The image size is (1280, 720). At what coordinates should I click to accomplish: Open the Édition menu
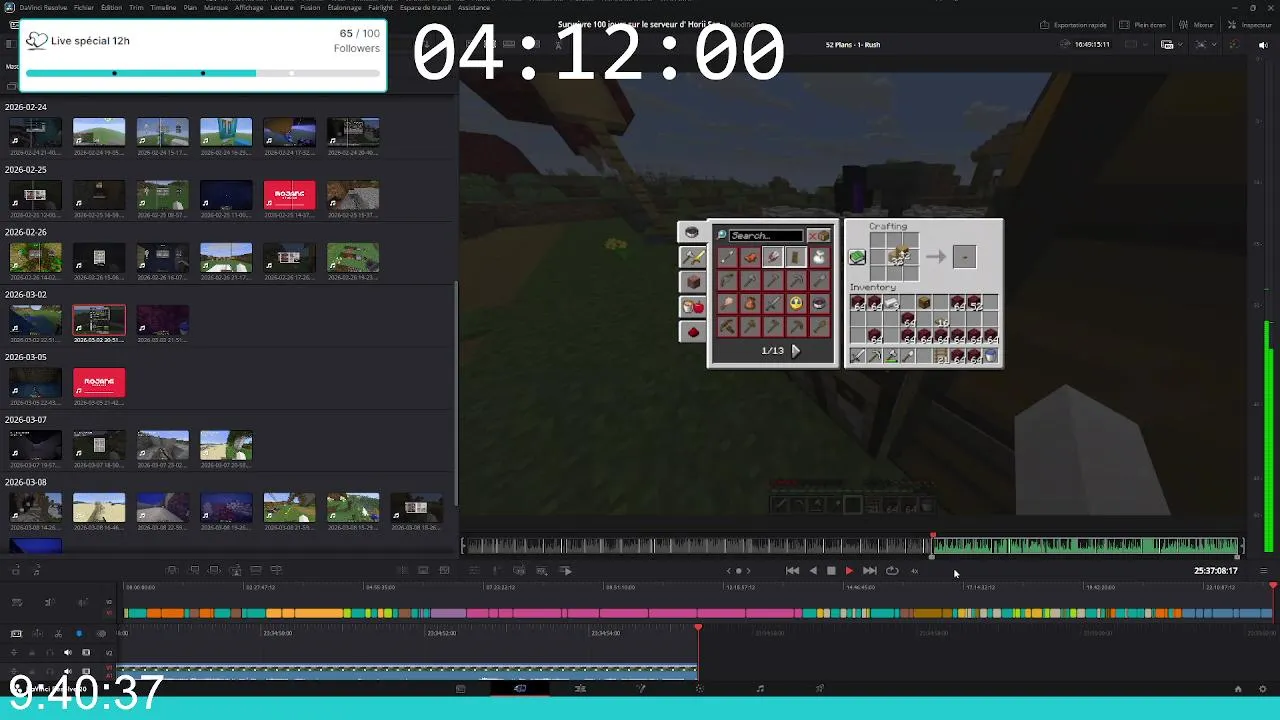[x=111, y=7]
